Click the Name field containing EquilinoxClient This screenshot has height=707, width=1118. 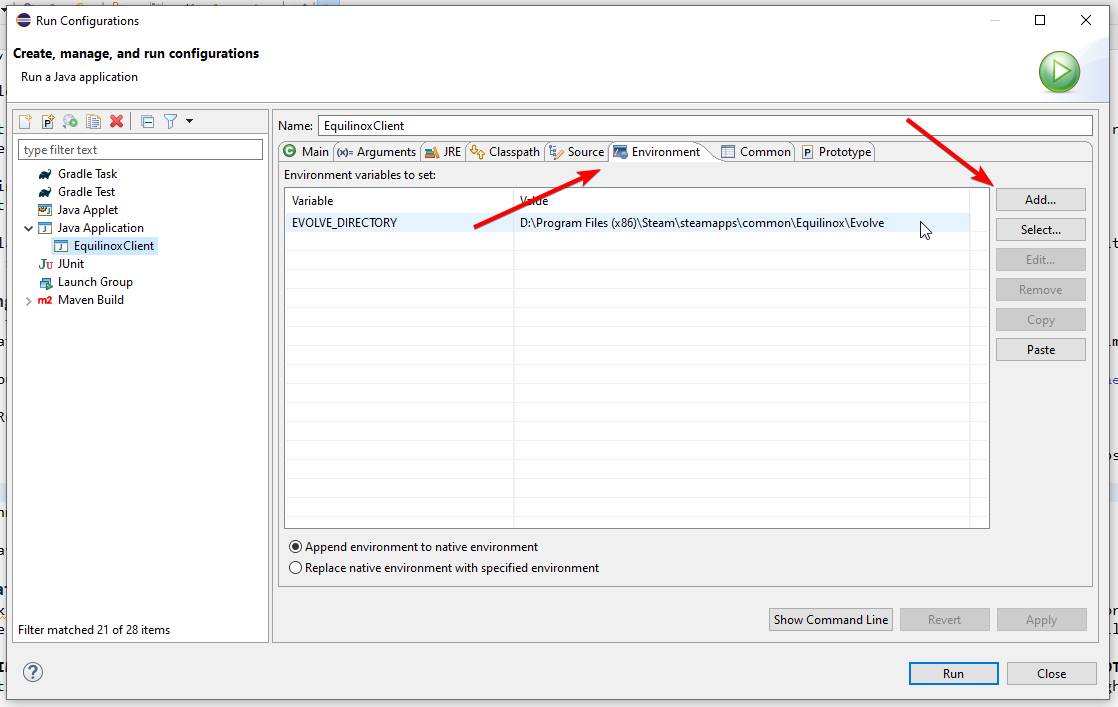coord(705,125)
